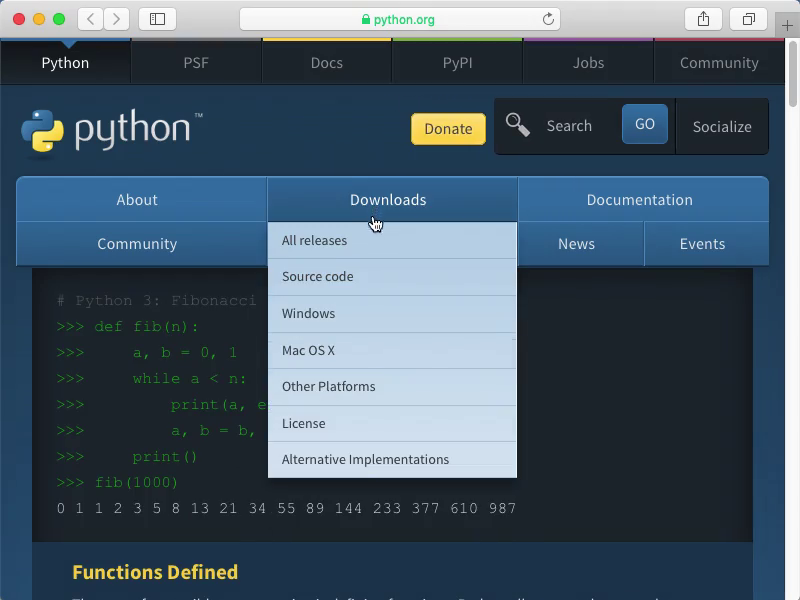Image resolution: width=800 pixels, height=600 pixels.
Task: Expand the Documentation navigation menu
Action: pos(639,200)
